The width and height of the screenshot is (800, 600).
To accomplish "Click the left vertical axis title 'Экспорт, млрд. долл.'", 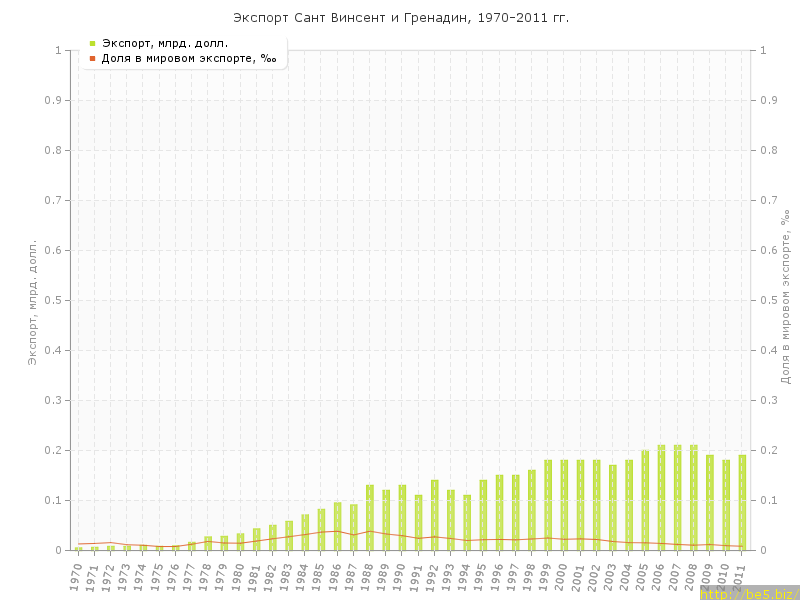I will coord(32,301).
